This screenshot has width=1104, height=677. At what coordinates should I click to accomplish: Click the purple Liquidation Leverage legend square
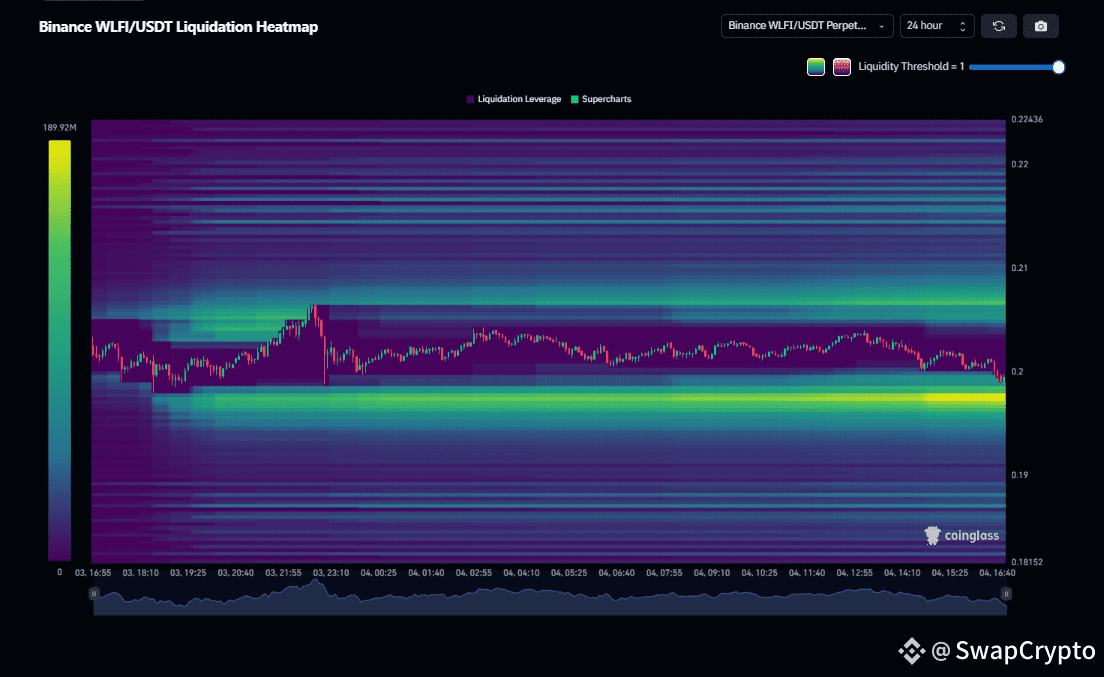[x=470, y=99]
